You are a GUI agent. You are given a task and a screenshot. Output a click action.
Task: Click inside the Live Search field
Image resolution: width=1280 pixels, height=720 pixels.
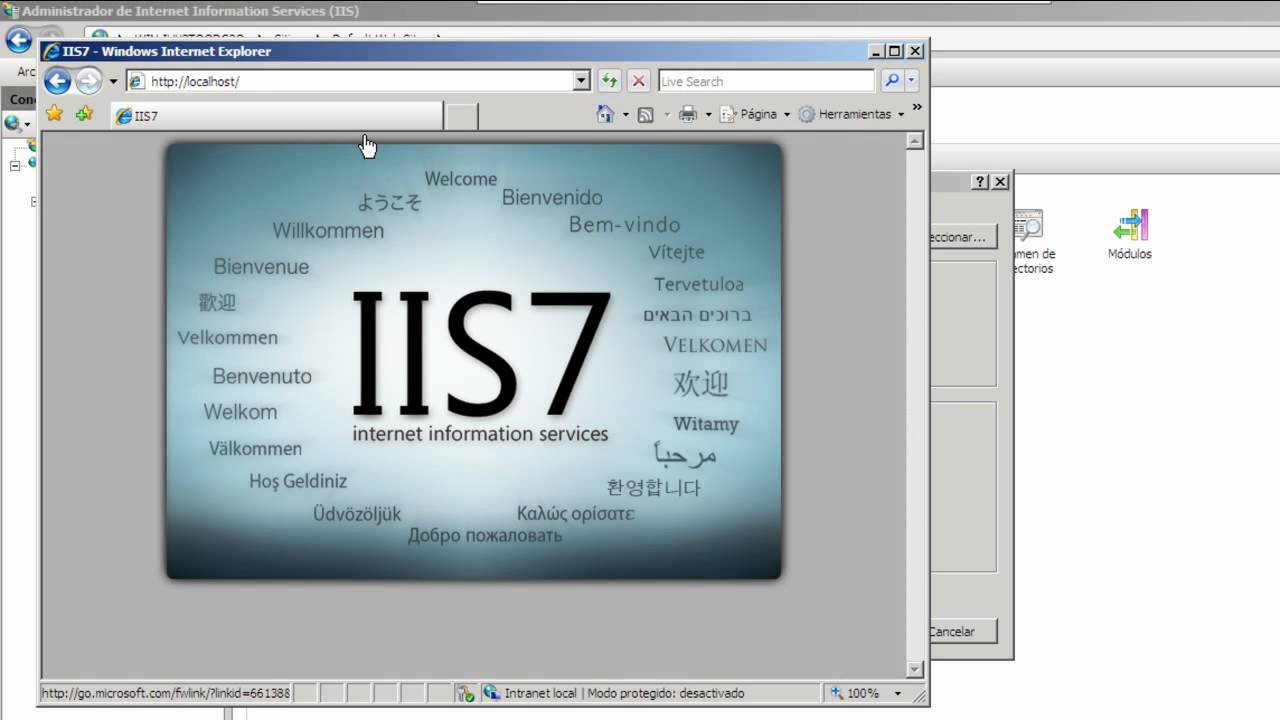pos(765,81)
